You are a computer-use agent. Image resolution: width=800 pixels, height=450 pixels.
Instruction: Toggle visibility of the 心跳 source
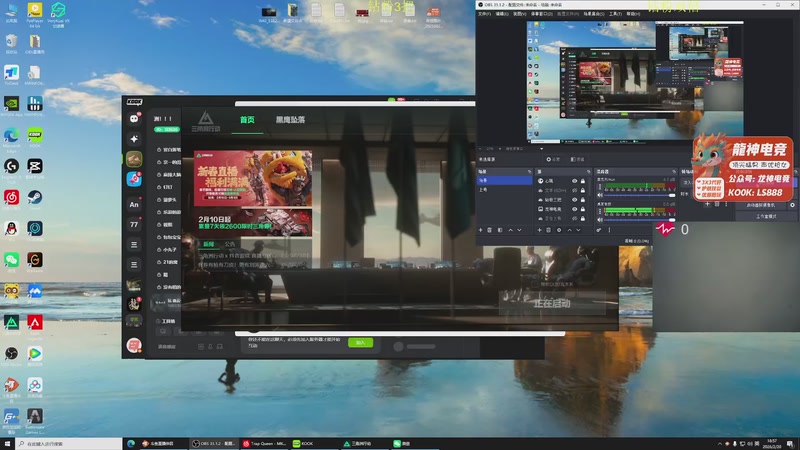(x=574, y=181)
